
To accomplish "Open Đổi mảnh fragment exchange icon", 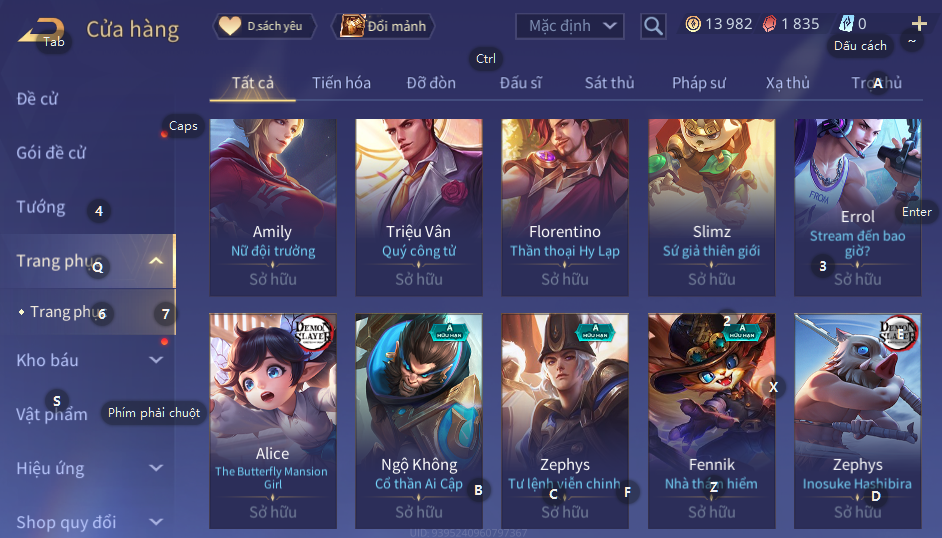I will pos(352,26).
